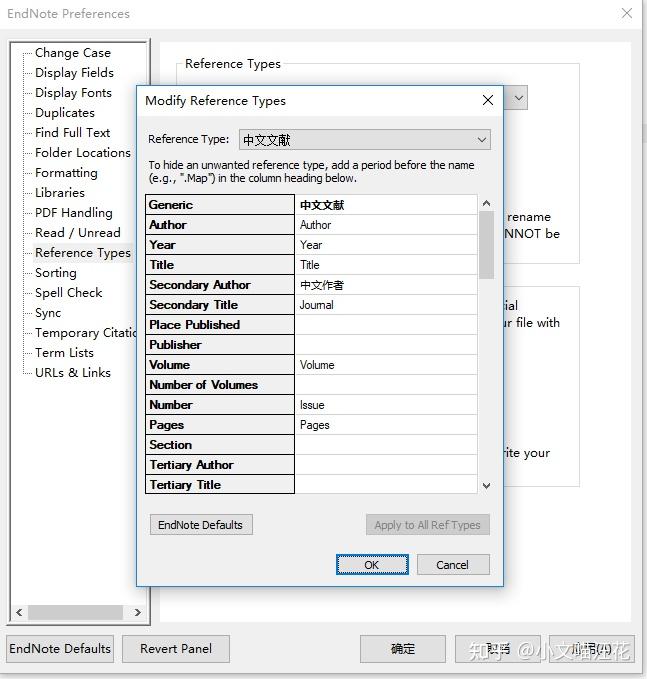Click scroll-down arrow of the field table

coord(486,486)
